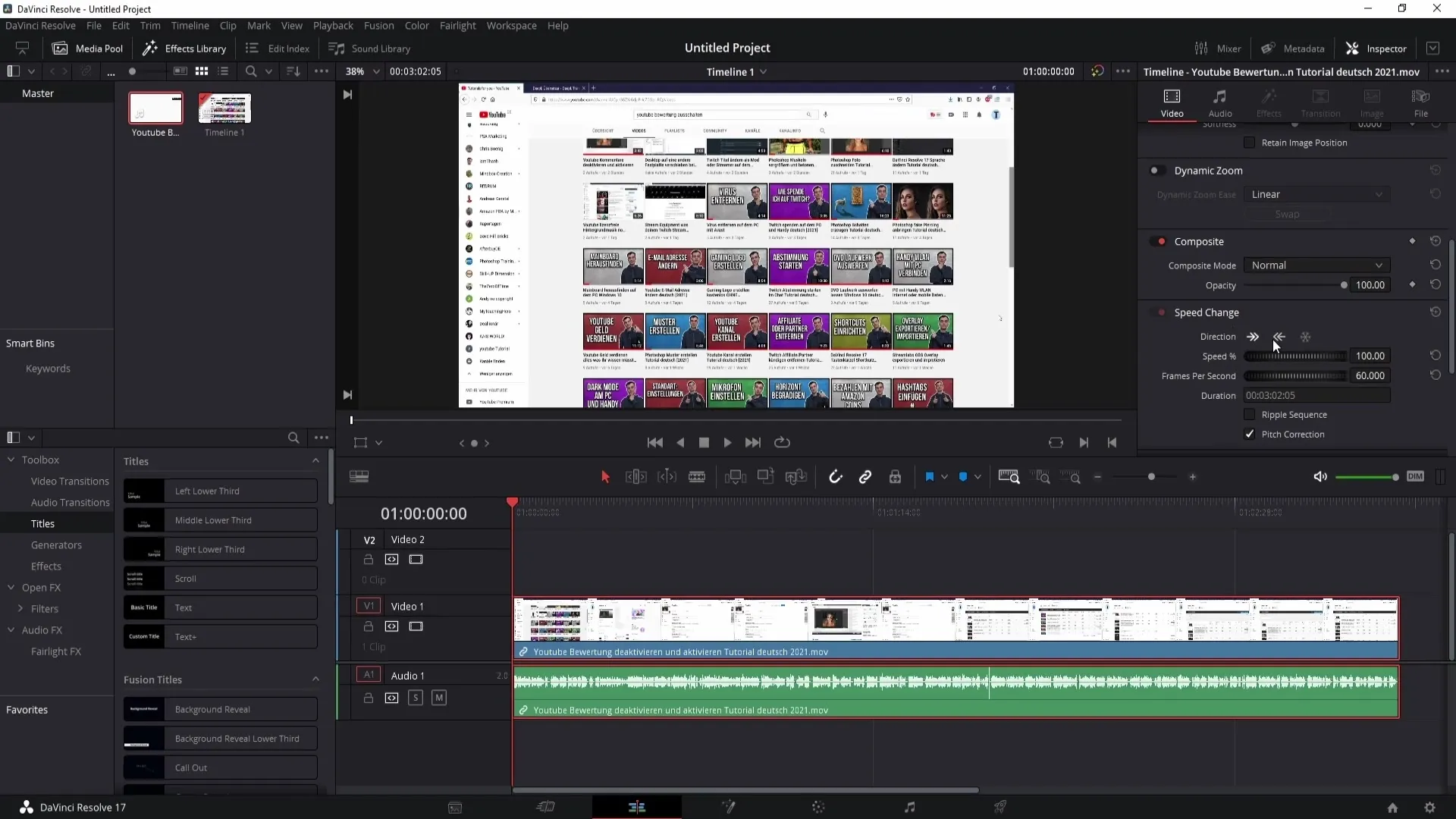1456x819 pixels.
Task: Click the Ripple Edit tool icon in toolbar
Action: coord(635,477)
